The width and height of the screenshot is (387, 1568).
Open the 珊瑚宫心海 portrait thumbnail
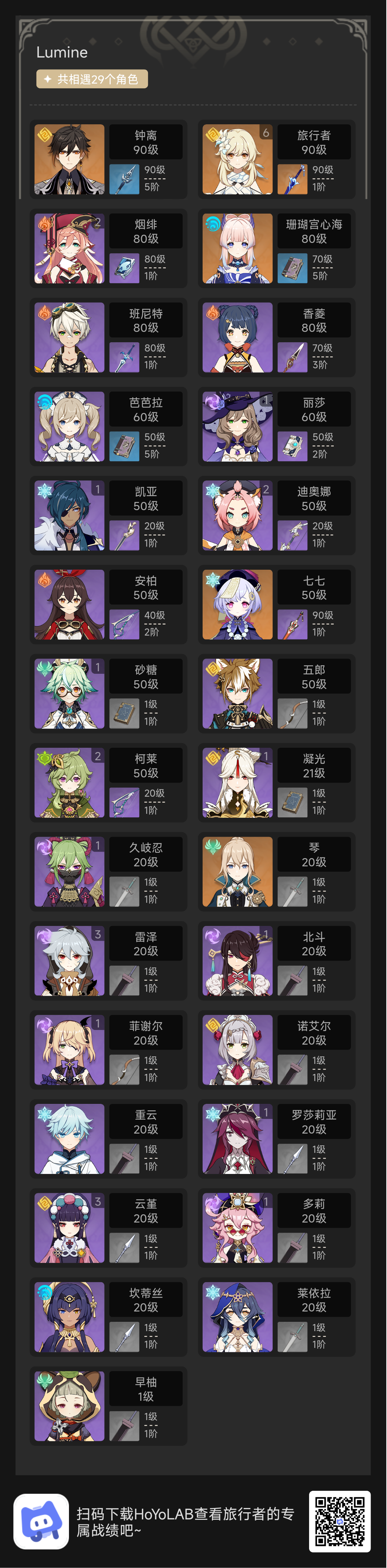[237, 248]
